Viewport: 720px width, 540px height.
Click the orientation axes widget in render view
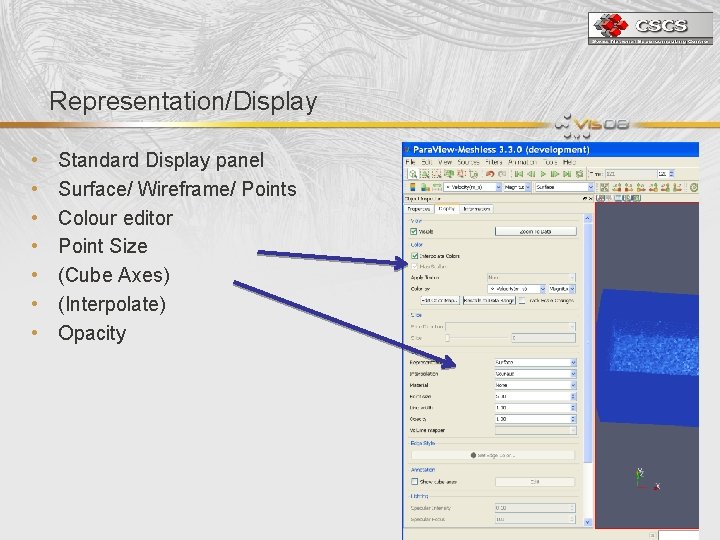[647, 481]
